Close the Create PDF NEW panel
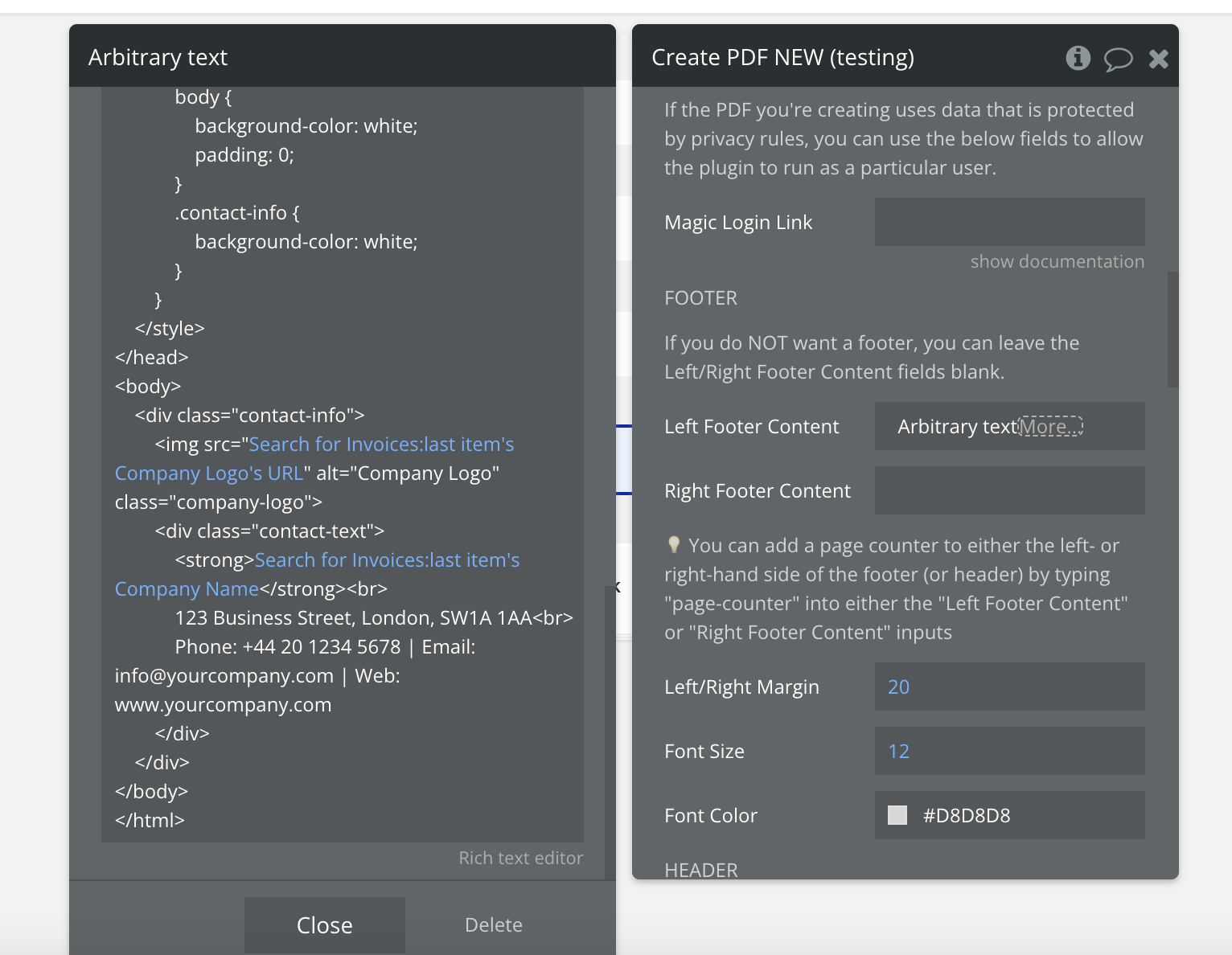 click(x=1158, y=59)
